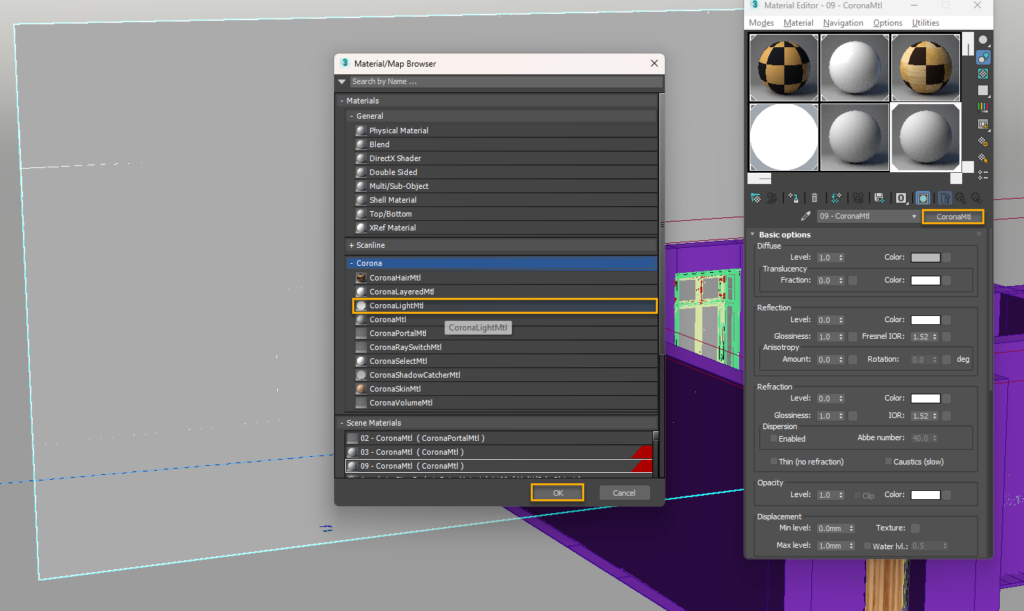The image size is (1024, 611).
Task: Enable Thin (no refraction) checkbox
Action: [774, 462]
